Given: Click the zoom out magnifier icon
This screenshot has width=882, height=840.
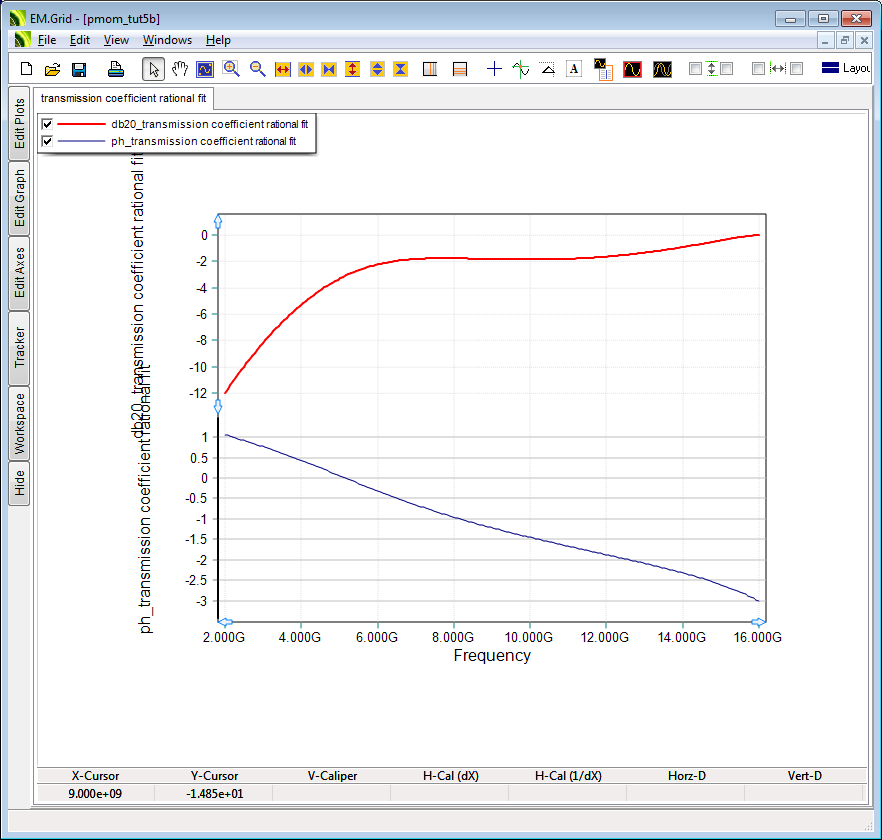Looking at the screenshot, I should (x=257, y=69).
